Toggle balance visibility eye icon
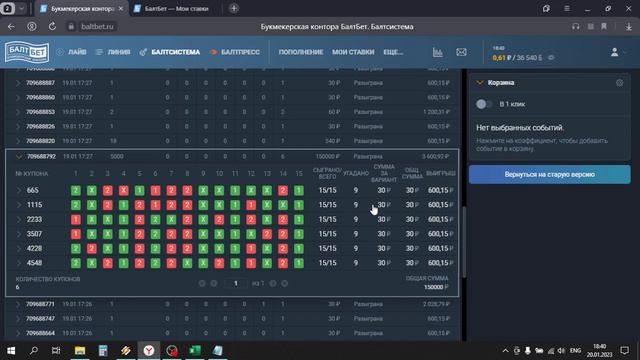The image size is (640, 360). tap(551, 58)
